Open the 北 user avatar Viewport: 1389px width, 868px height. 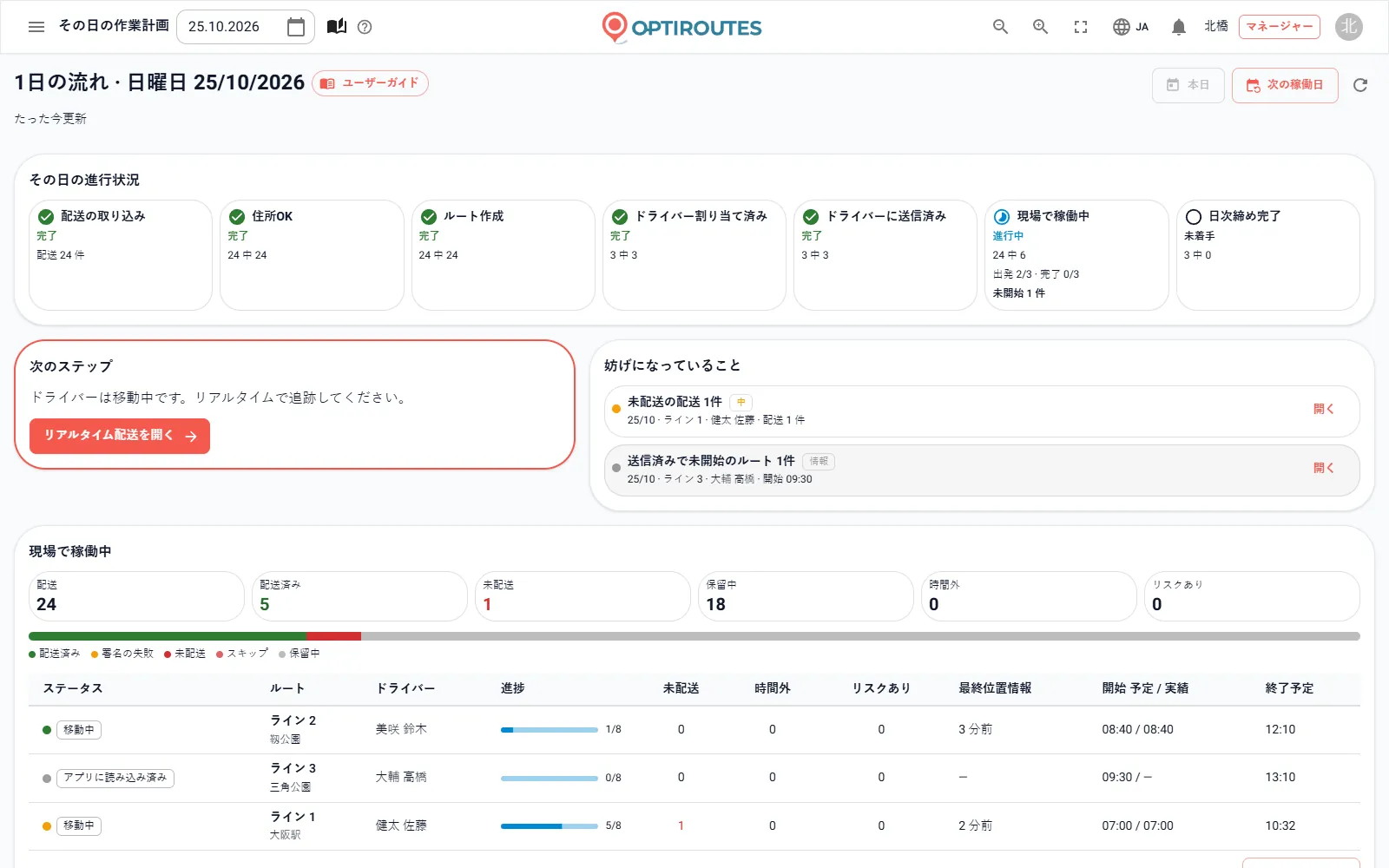(1348, 27)
